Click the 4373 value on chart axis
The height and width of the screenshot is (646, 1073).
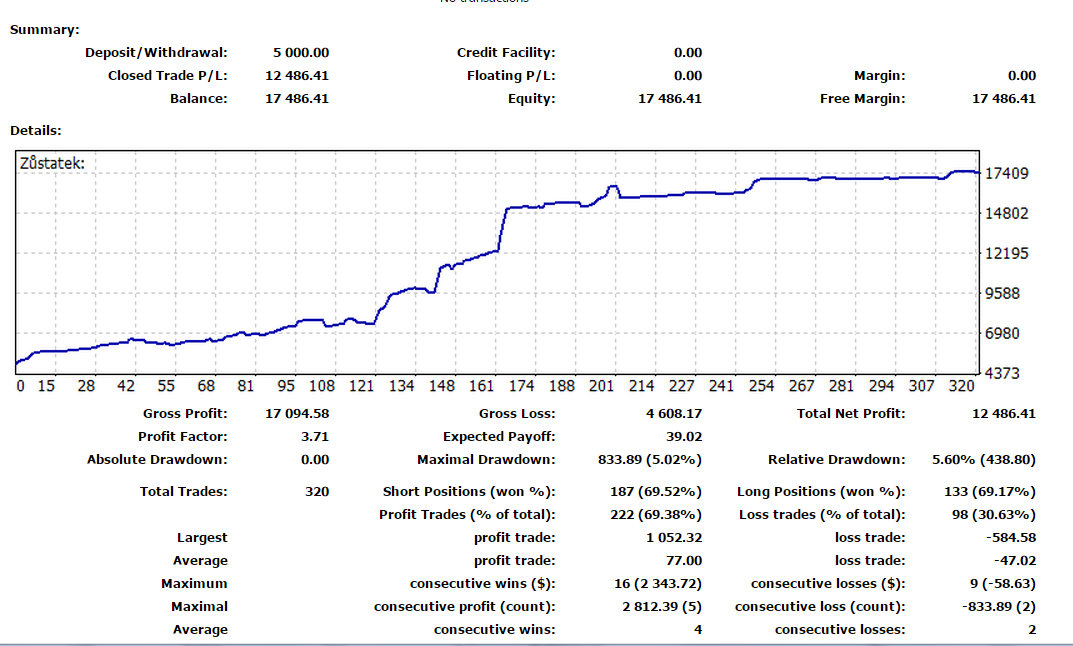point(1003,374)
